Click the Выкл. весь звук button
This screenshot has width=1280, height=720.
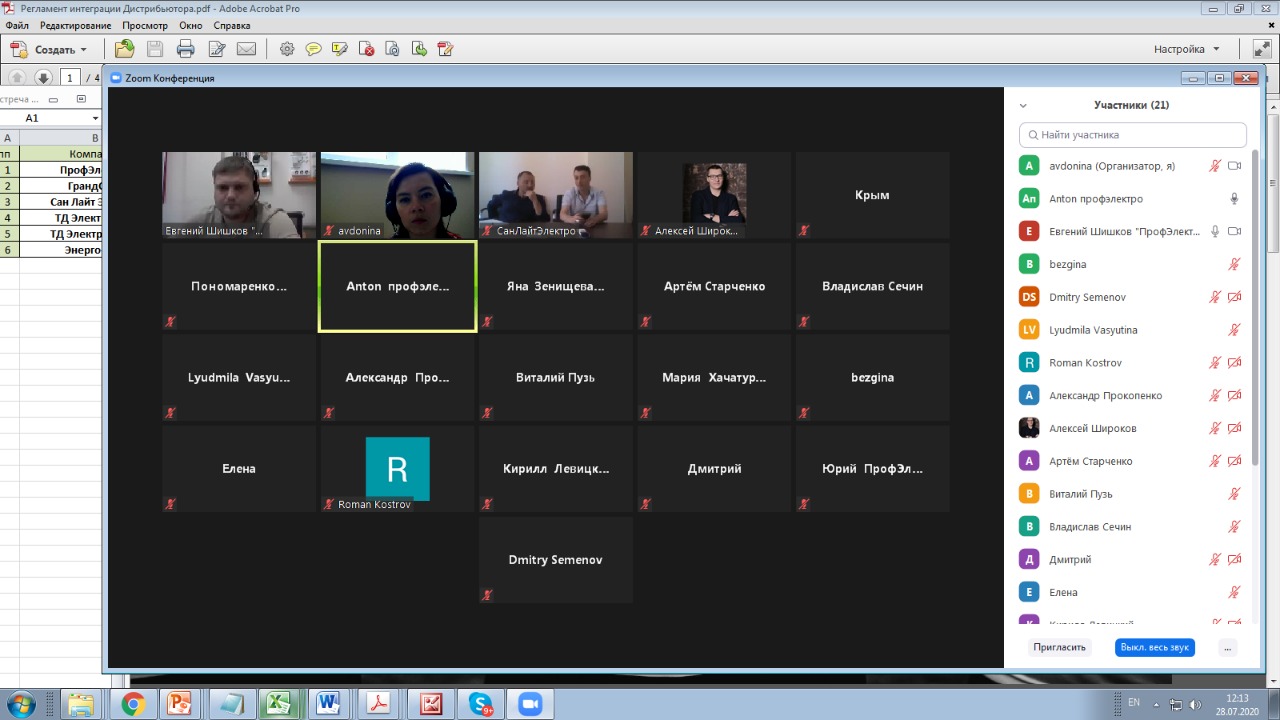[x=1154, y=647]
